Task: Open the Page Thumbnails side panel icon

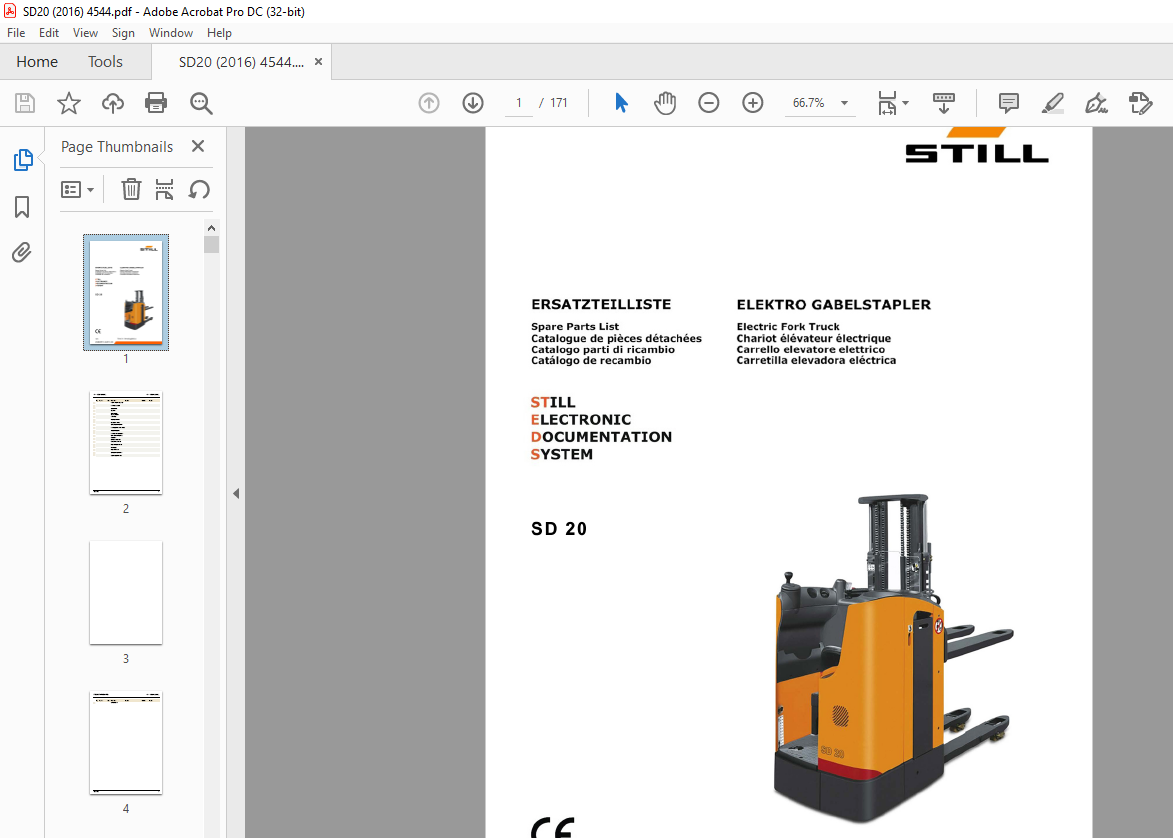Action: tap(22, 159)
